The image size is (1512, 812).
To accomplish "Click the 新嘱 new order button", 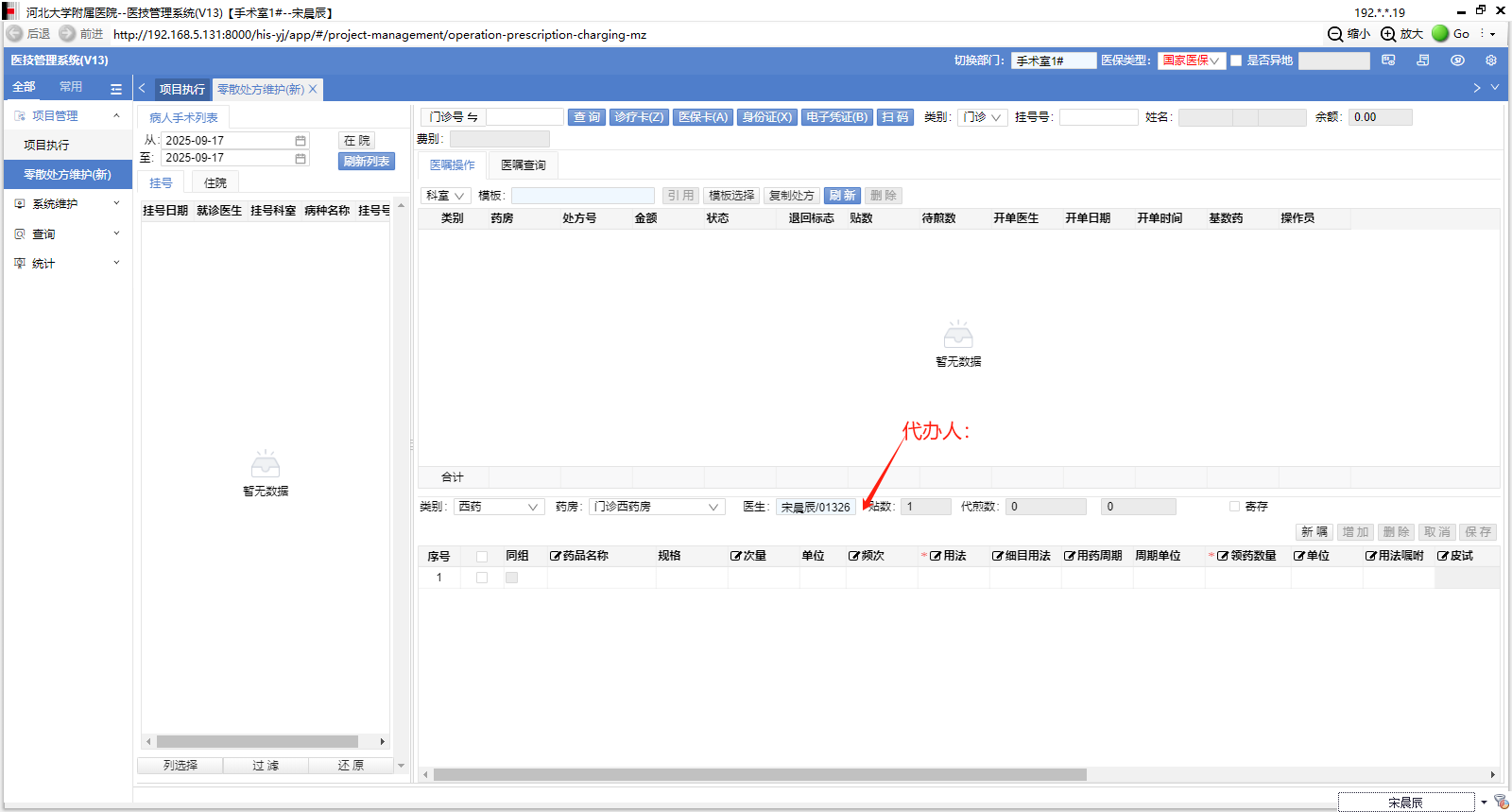I will pyautogui.click(x=1314, y=532).
